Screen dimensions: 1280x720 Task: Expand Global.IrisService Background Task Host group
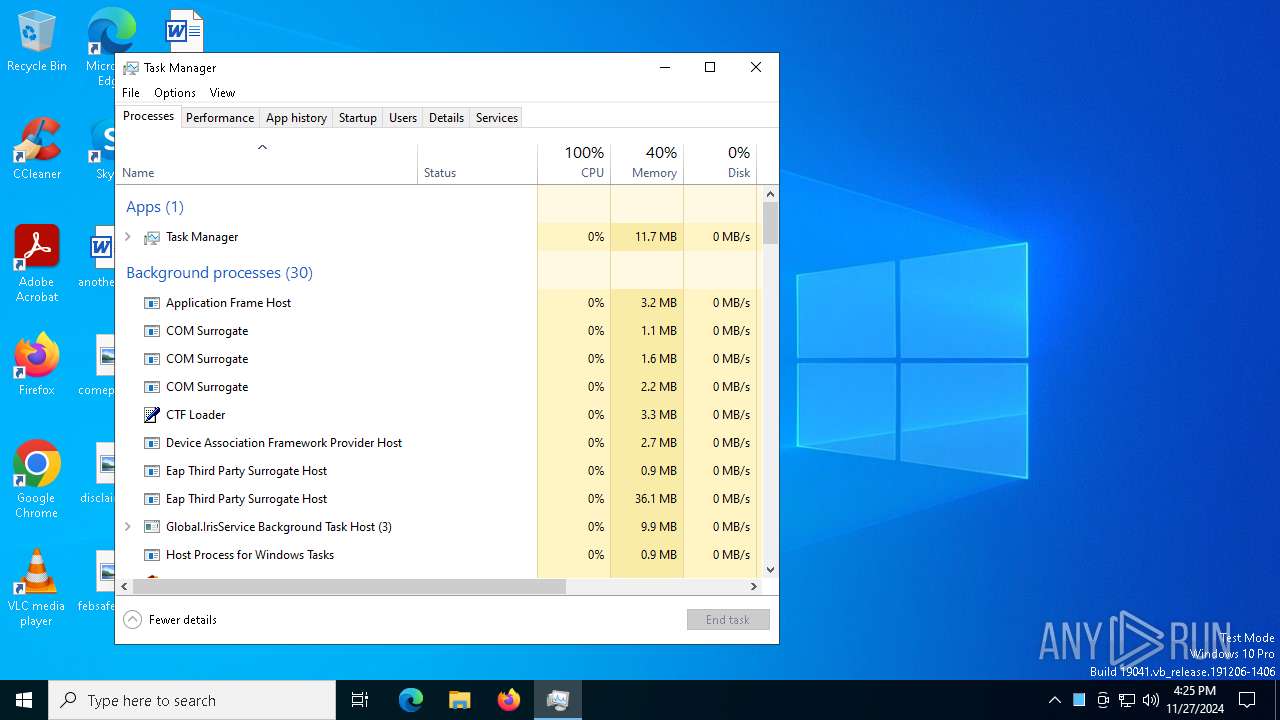(x=128, y=527)
